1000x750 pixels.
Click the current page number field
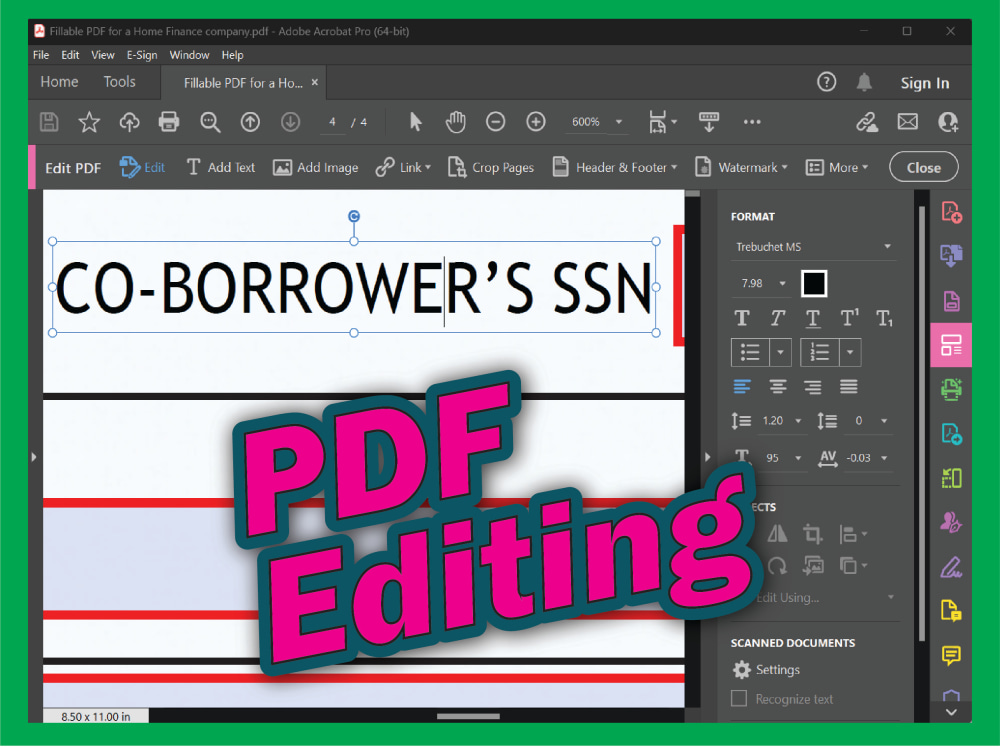click(332, 122)
